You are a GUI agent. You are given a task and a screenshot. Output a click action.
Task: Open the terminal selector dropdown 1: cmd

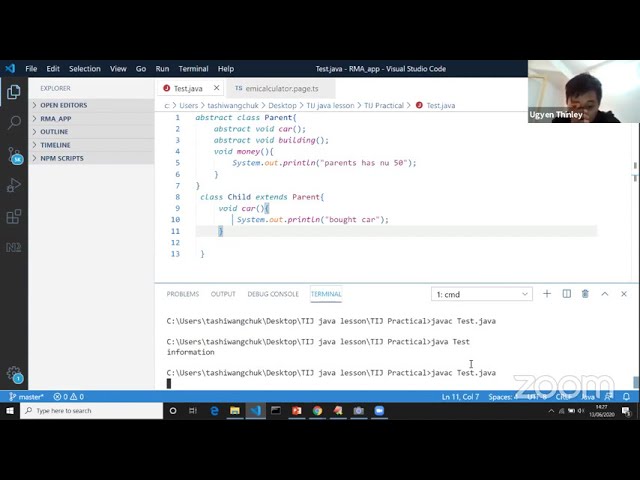coord(482,294)
